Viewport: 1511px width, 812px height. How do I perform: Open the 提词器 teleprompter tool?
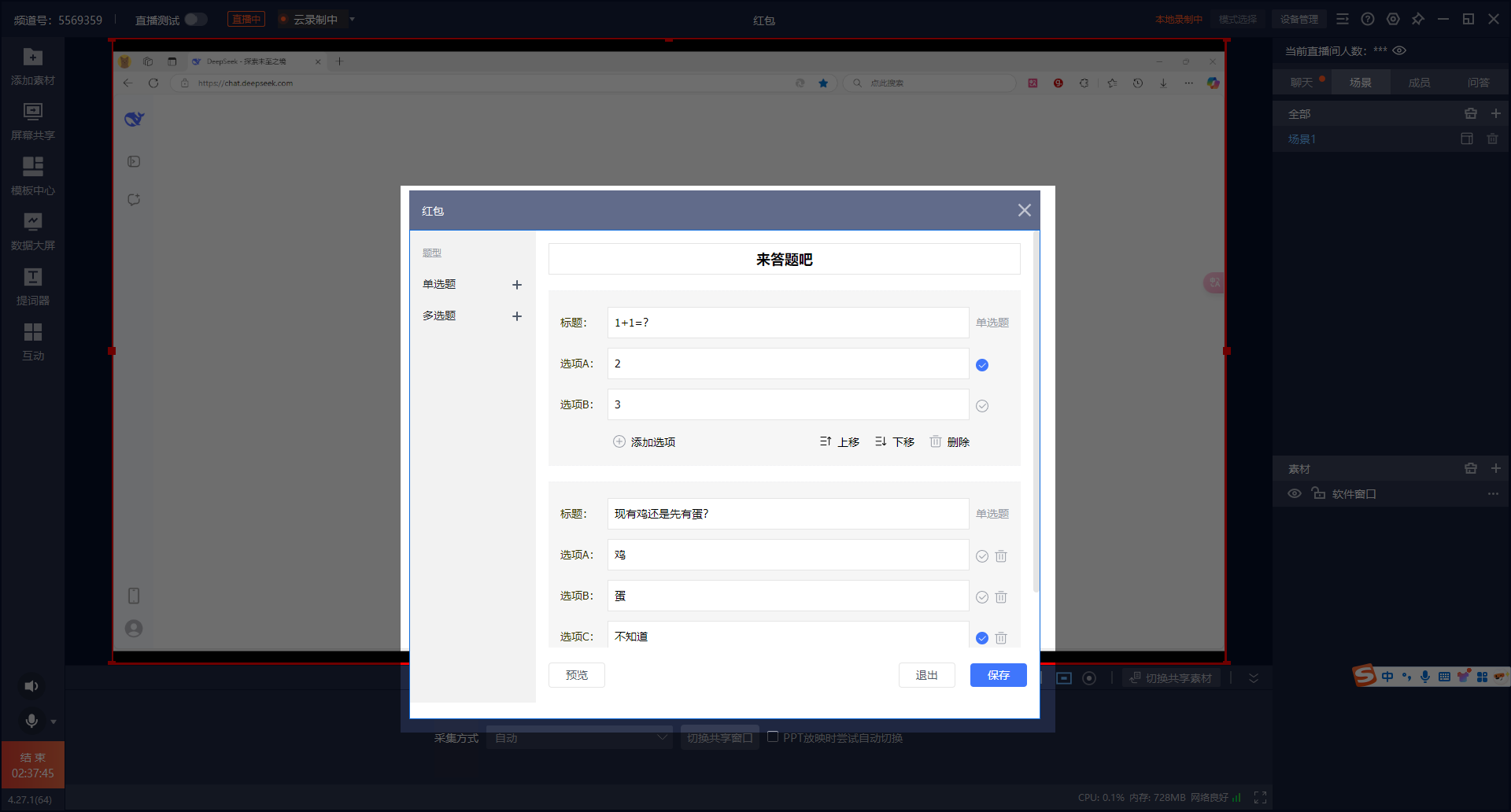click(32, 286)
